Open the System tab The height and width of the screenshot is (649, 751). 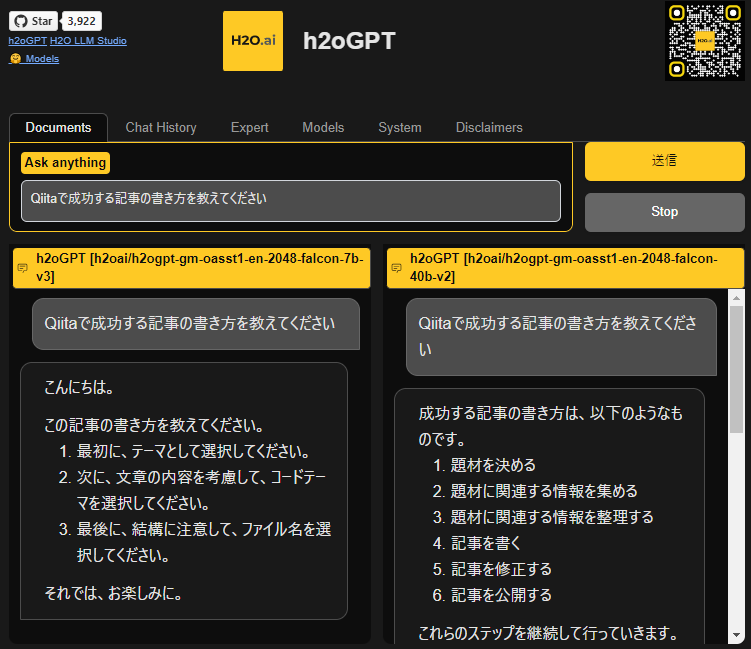tap(400, 127)
